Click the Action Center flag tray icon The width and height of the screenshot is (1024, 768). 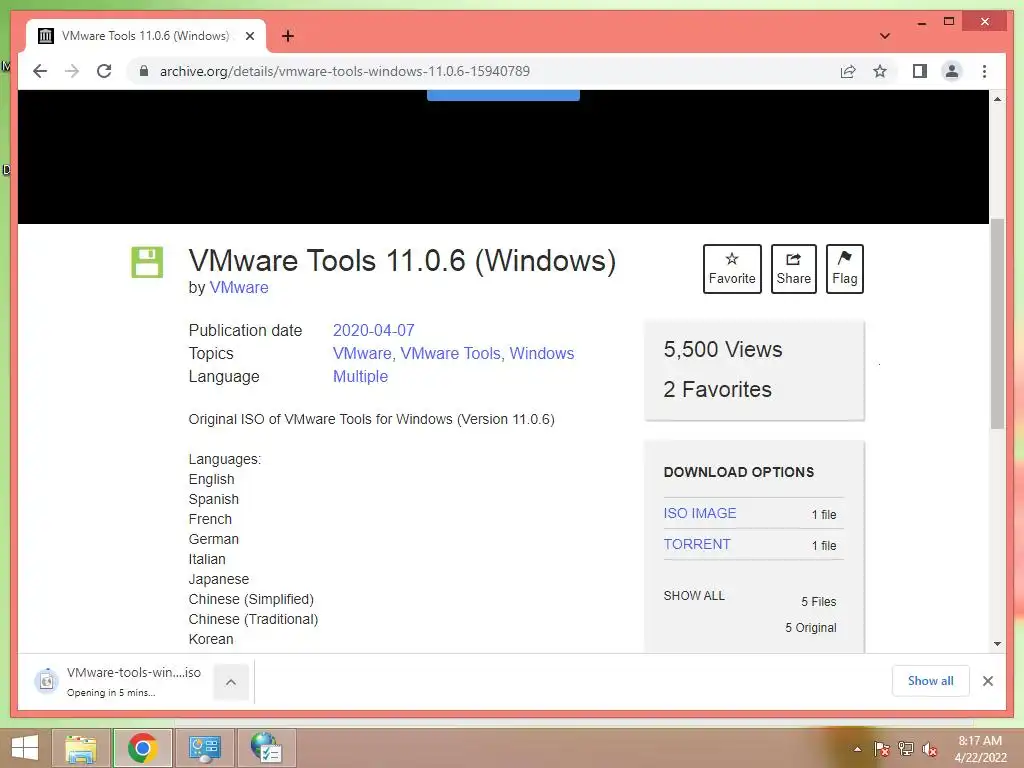881,749
